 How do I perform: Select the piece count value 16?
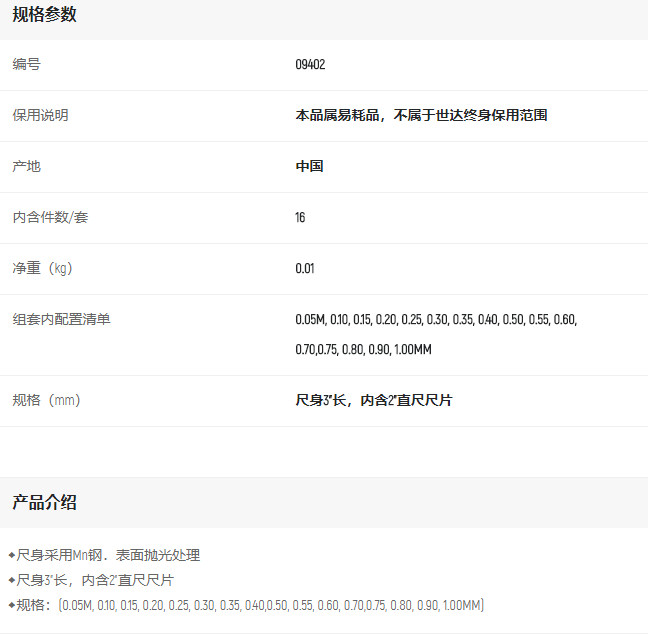300,218
